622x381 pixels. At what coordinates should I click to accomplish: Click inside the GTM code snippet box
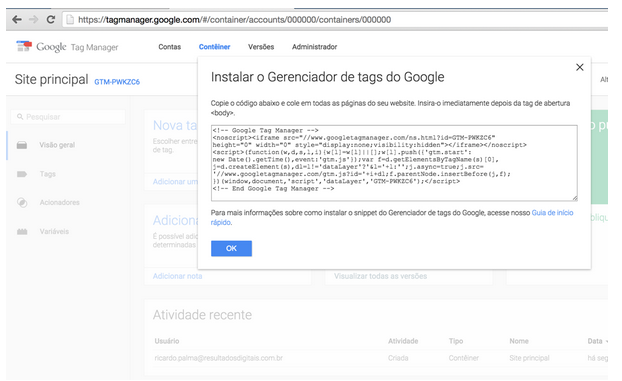click(x=394, y=163)
